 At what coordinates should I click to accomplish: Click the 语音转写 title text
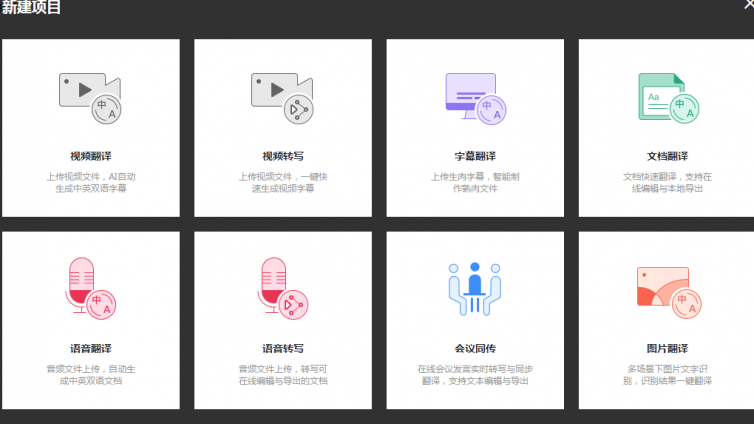(283, 349)
